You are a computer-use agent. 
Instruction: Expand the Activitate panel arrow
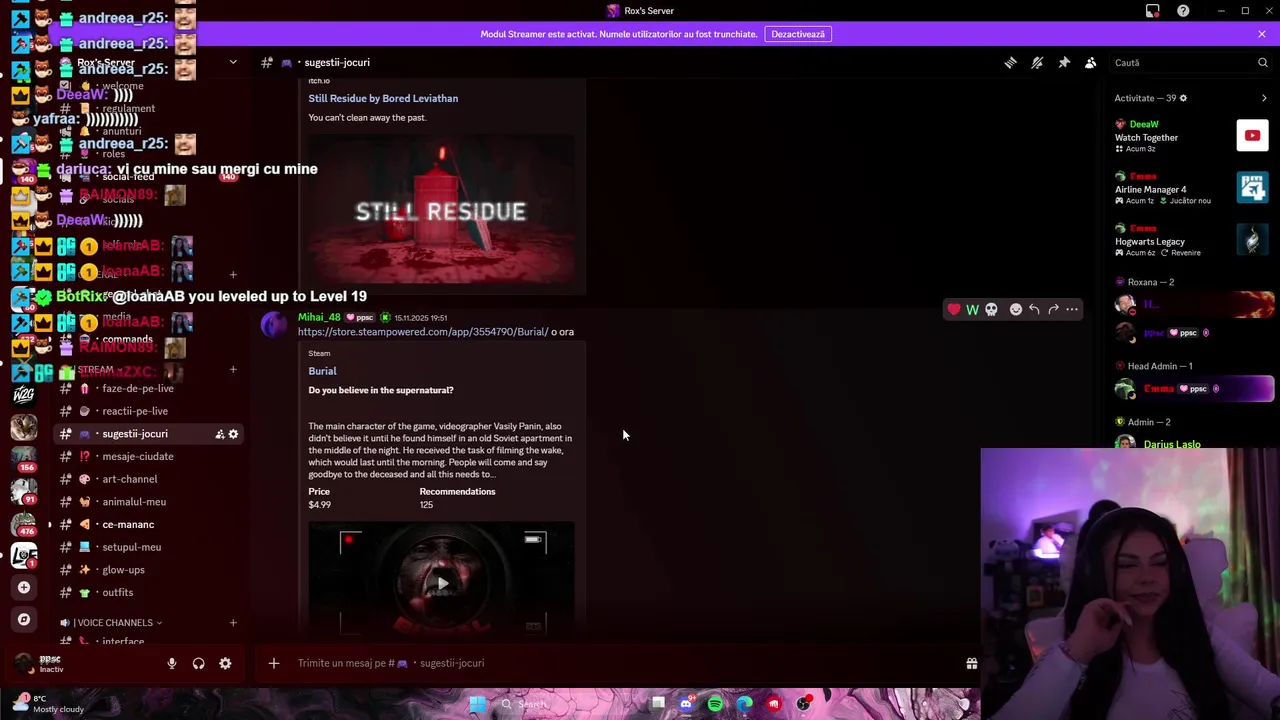(1264, 98)
